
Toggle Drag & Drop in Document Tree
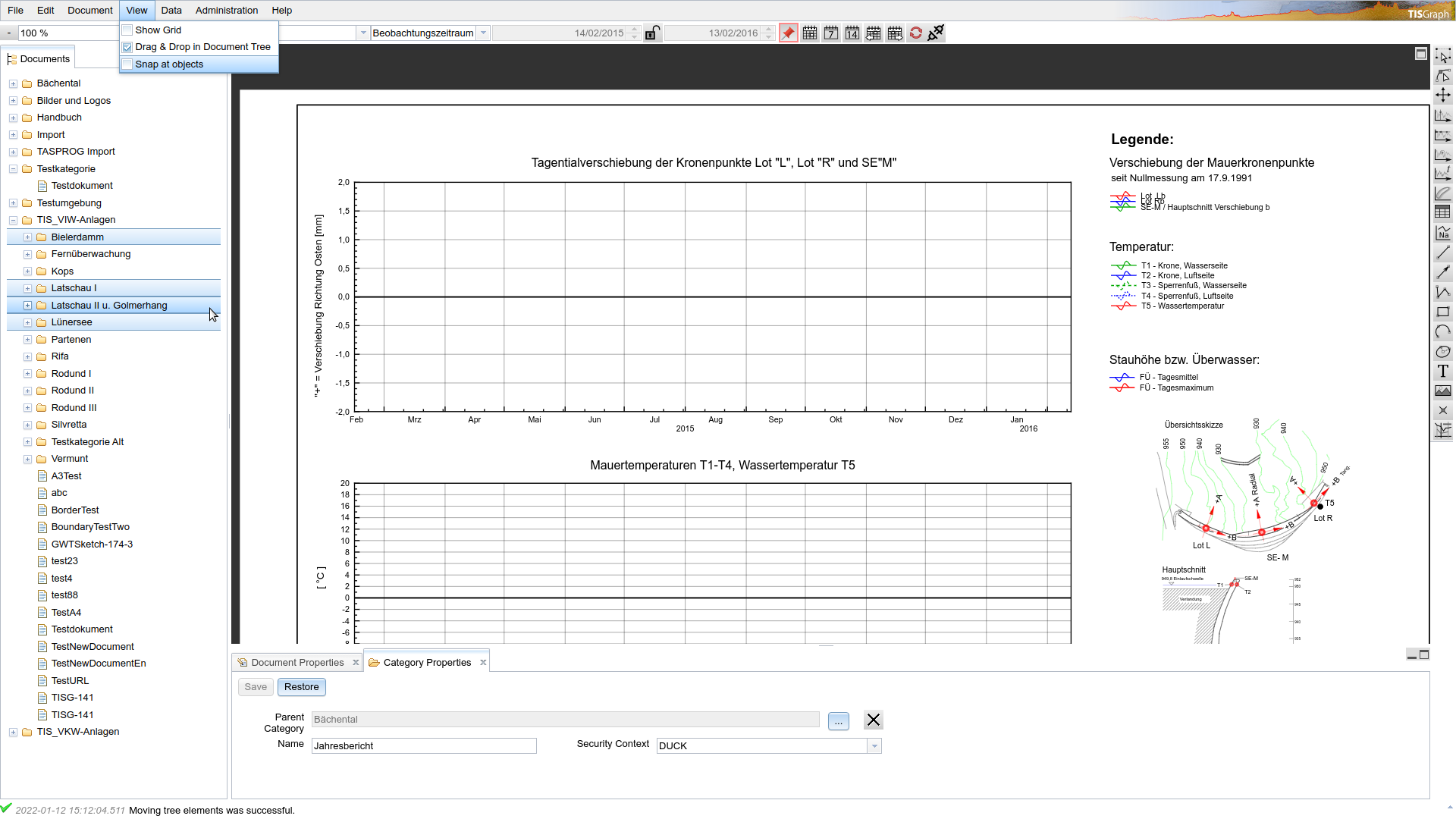(x=127, y=47)
